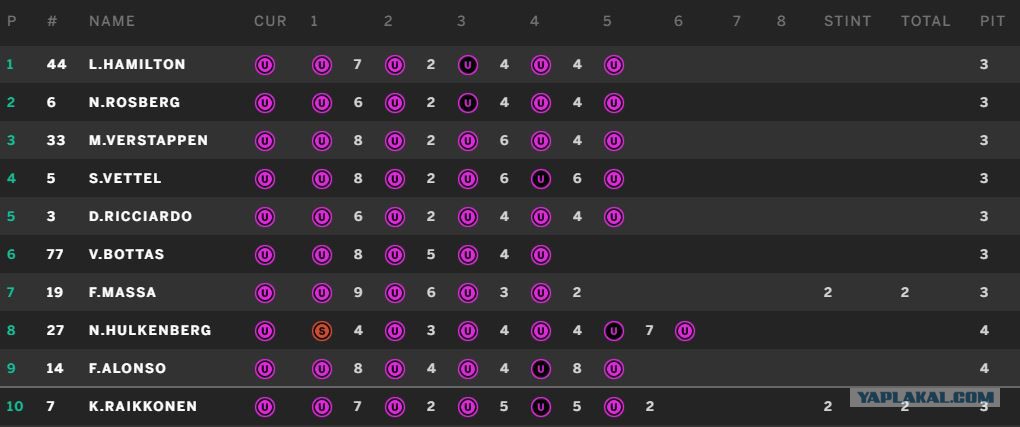This screenshot has width=1020, height=427.
Task: Click Raikkonen's dark stint 4 tyre icon
Action: [541, 407]
